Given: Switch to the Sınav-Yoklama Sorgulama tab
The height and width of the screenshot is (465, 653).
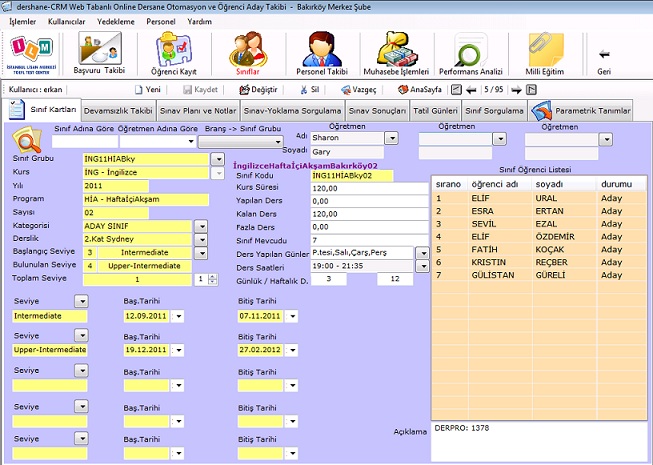Looking at the screenshot, I should (292, 111).
